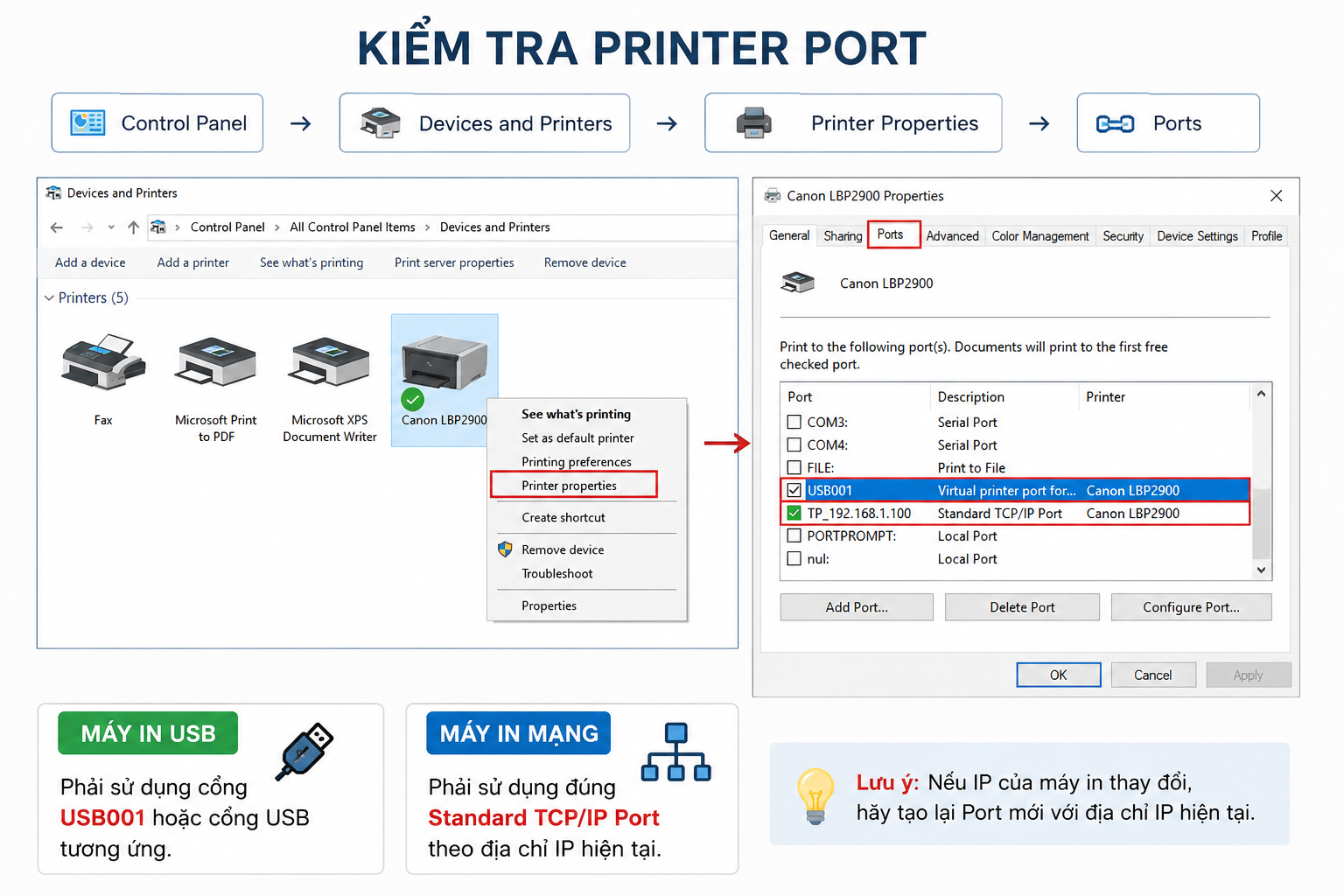Choose Set as default printer
The width and height of the screenshot is (1344, 896).
click(577, 437)
